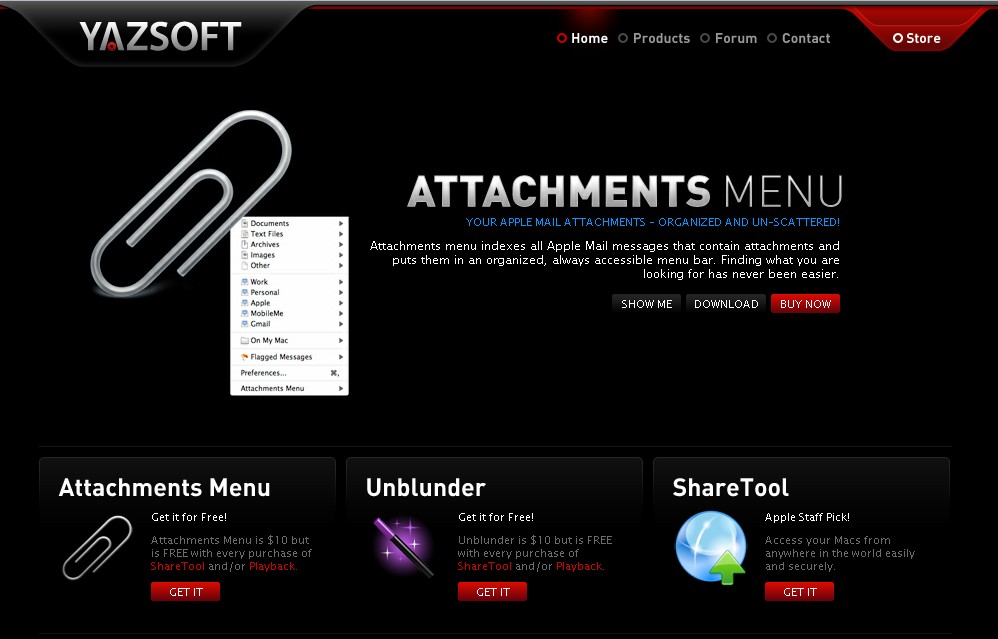
Task: Select the Work mailbox entry
Action: pos(290,282)
